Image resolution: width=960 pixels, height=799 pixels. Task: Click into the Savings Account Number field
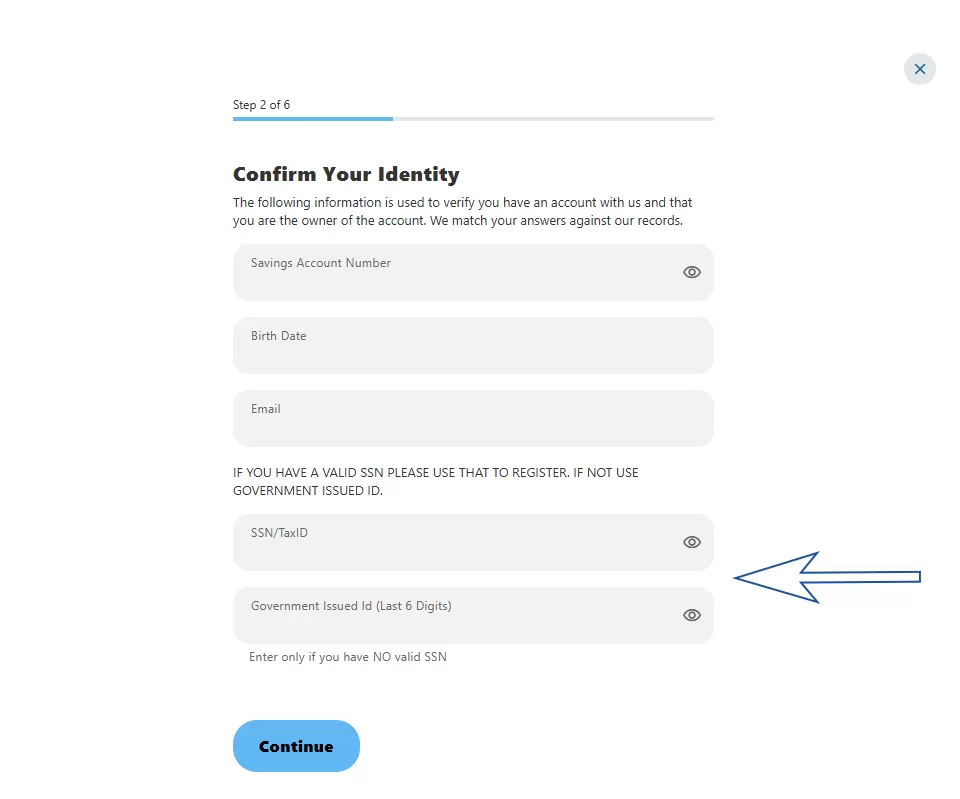pos(473,272)
